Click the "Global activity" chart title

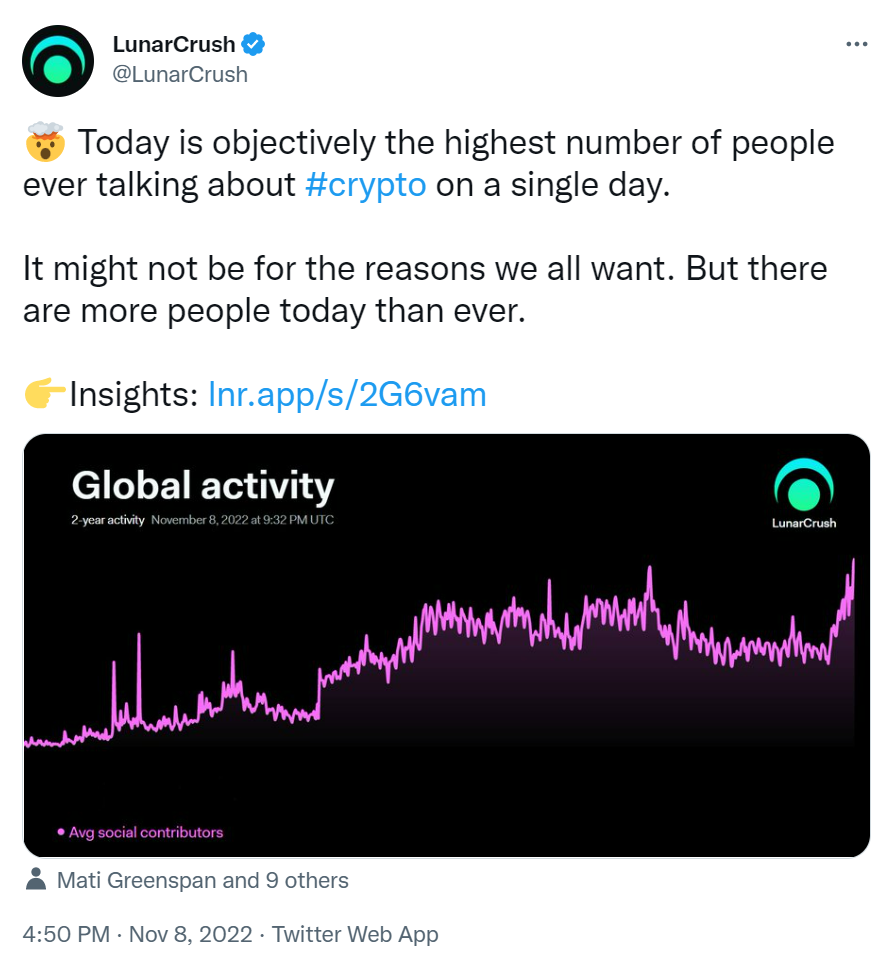(203, 486)
